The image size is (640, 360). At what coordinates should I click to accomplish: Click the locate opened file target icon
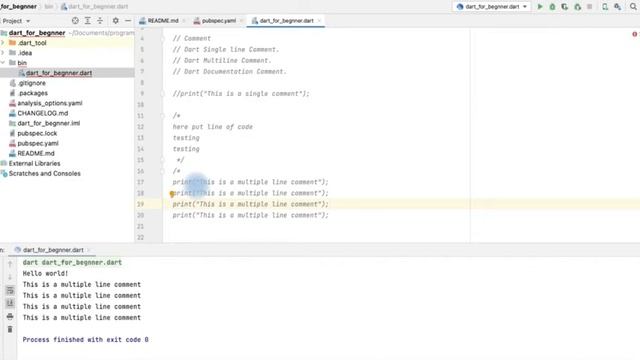(x=75, y=20)
